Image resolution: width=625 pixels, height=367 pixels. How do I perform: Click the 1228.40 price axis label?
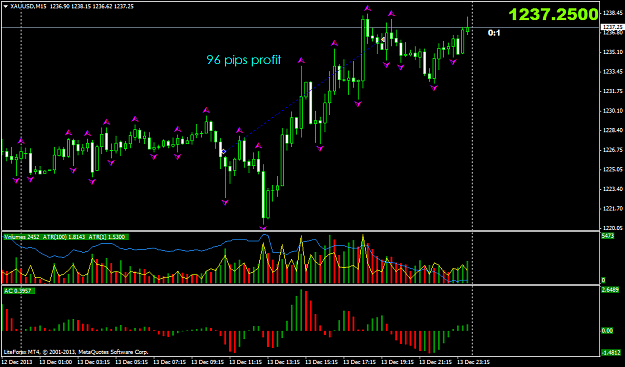(613, 130)
